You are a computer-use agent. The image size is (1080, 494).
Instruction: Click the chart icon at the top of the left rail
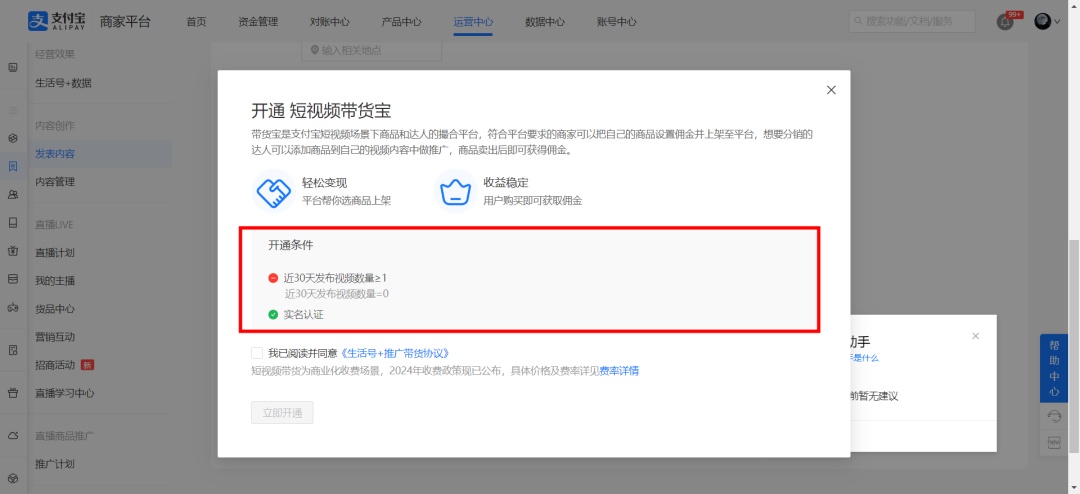pyautogui.click(x=13, y=68)
